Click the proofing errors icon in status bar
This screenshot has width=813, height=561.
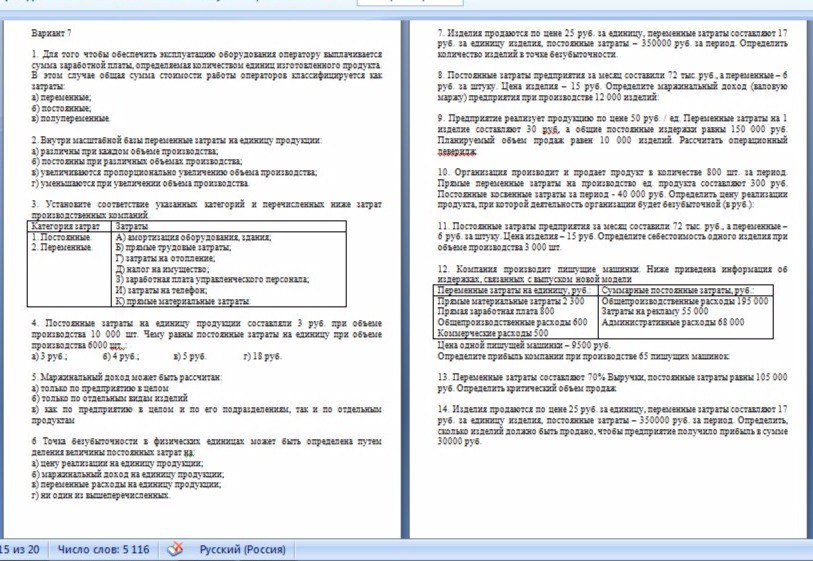click(175, 549)
